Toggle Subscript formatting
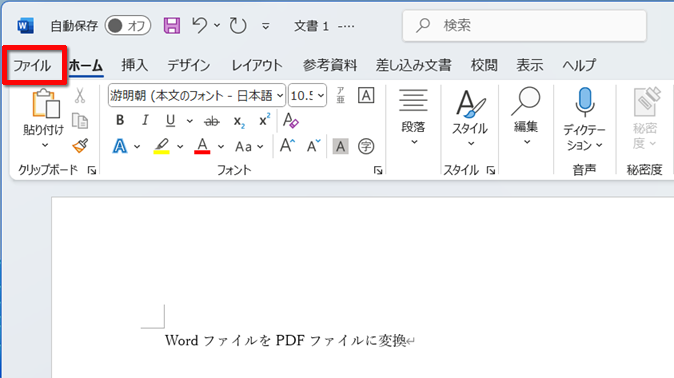Viewport: 674px width, 378px height. coord(239,122)
